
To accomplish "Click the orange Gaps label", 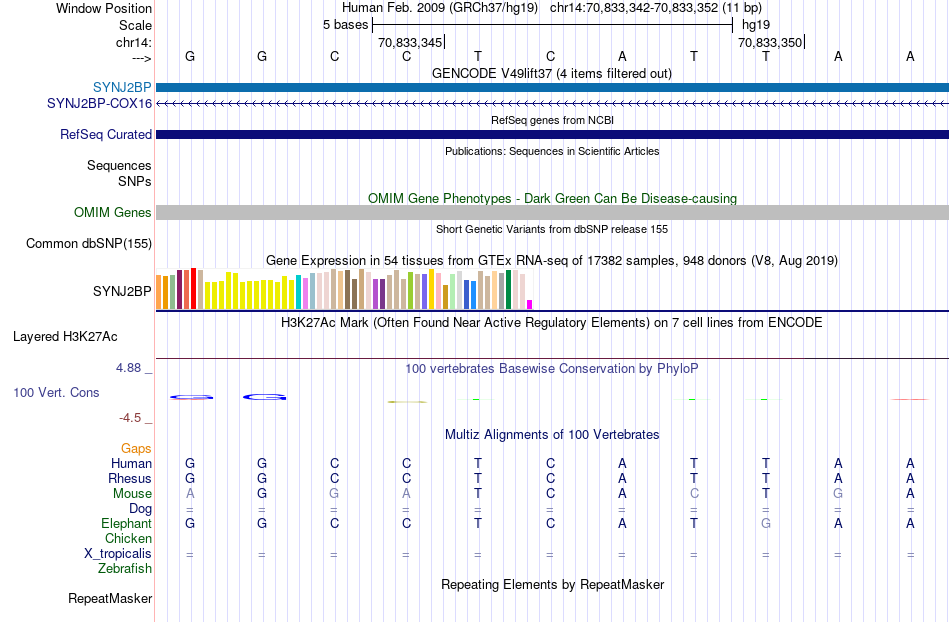I will tap(136, 448).
